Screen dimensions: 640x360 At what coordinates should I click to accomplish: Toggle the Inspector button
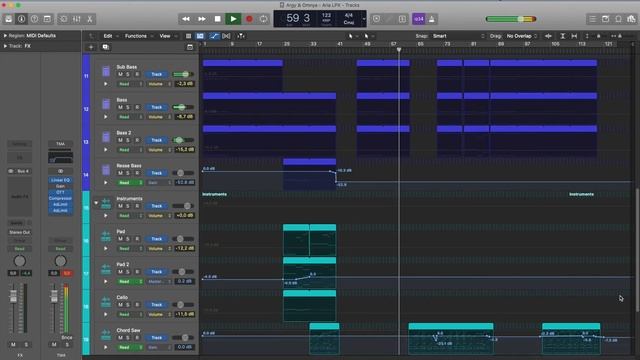(x=22, y=19)
